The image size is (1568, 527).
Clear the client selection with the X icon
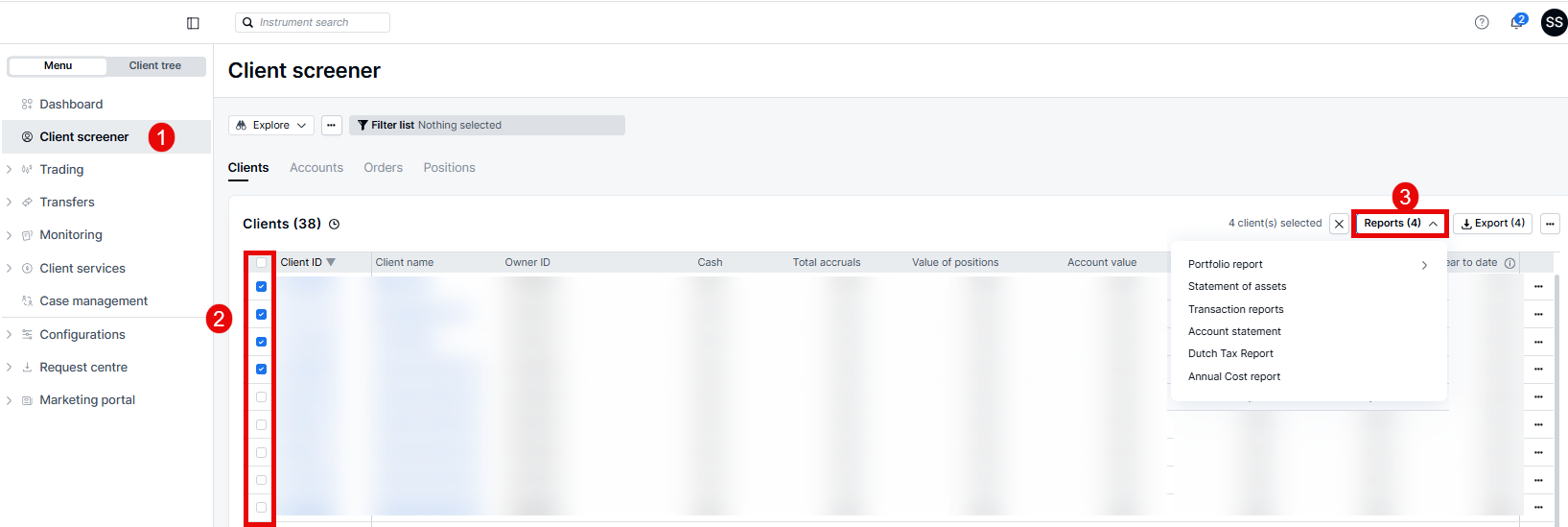coord(1339,224)
